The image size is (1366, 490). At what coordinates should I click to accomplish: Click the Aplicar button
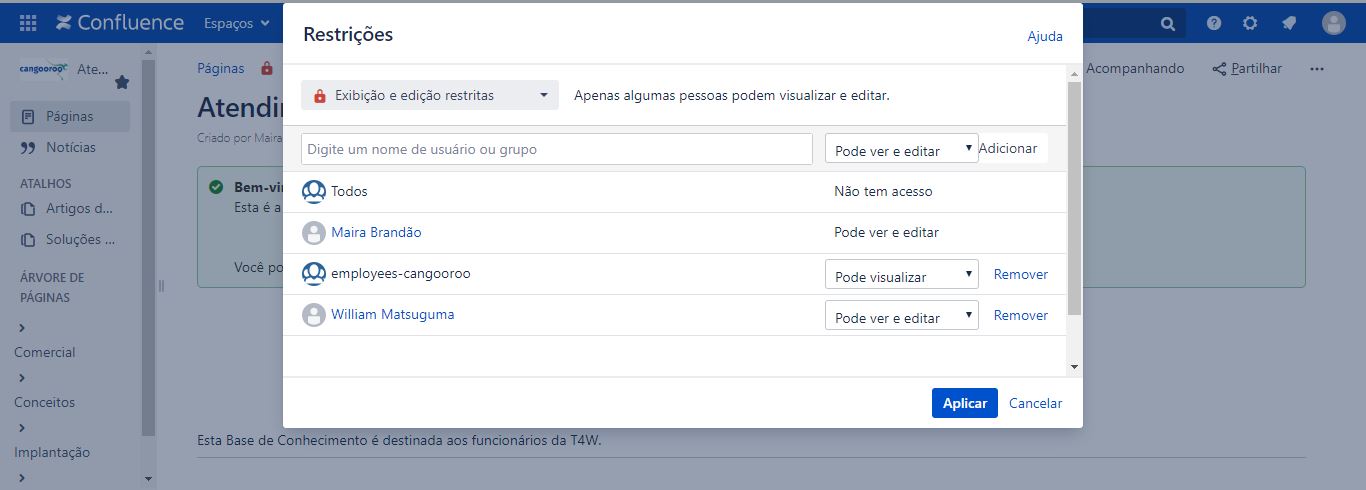(965, 403)
